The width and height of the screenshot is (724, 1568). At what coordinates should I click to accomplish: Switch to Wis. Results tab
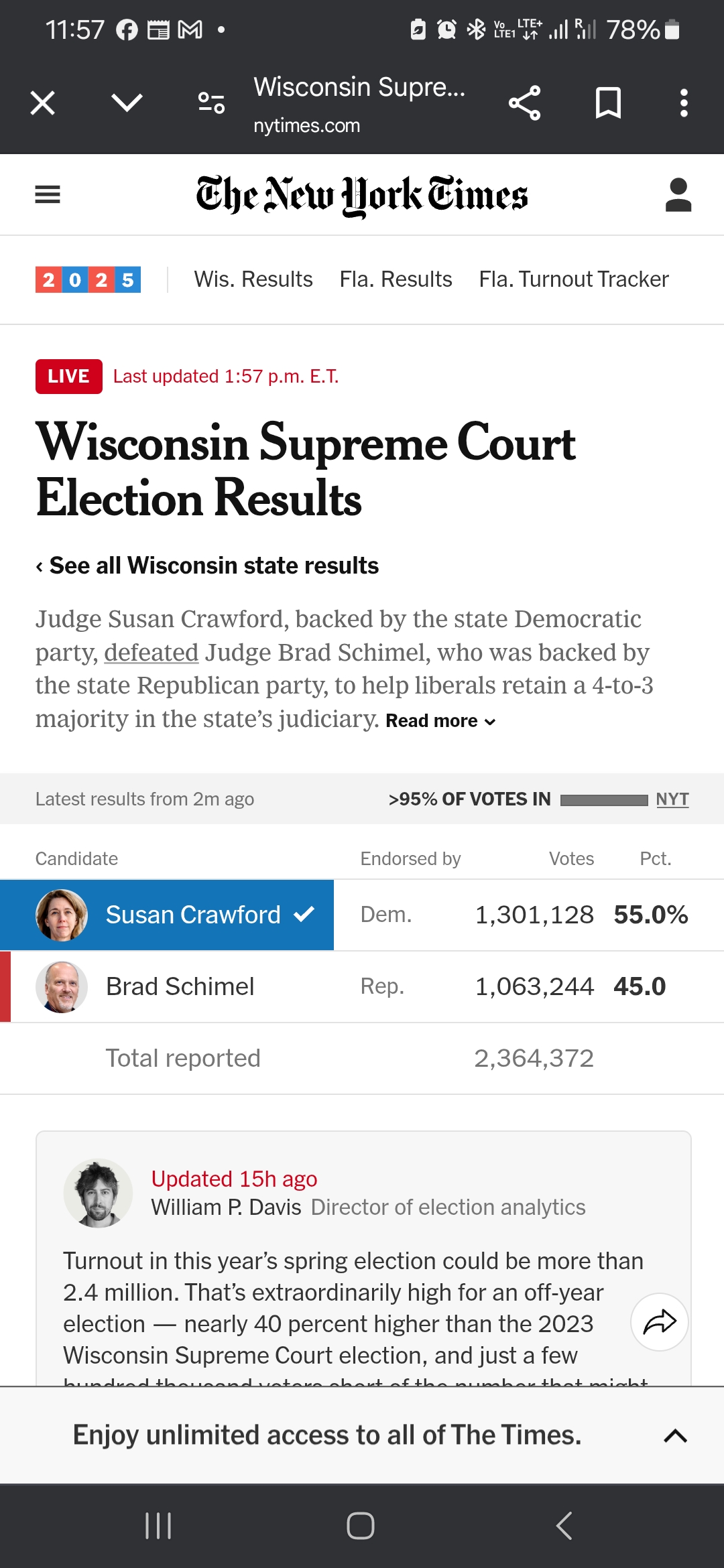pyautogui.click(x=253, y=279)
